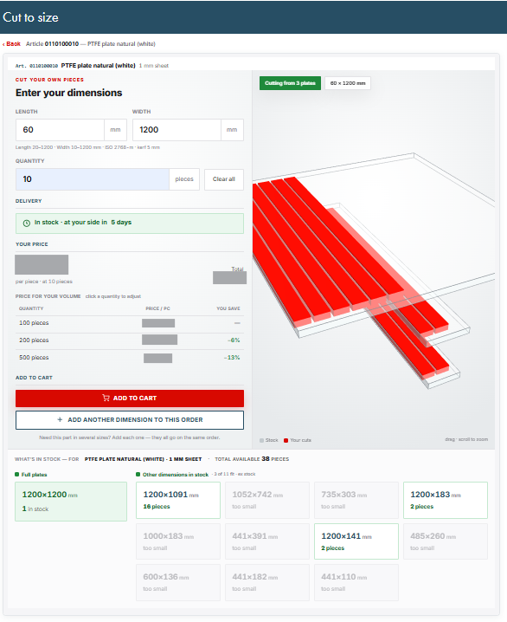Click the red Your cuts legend swatch

coord(286,440)
